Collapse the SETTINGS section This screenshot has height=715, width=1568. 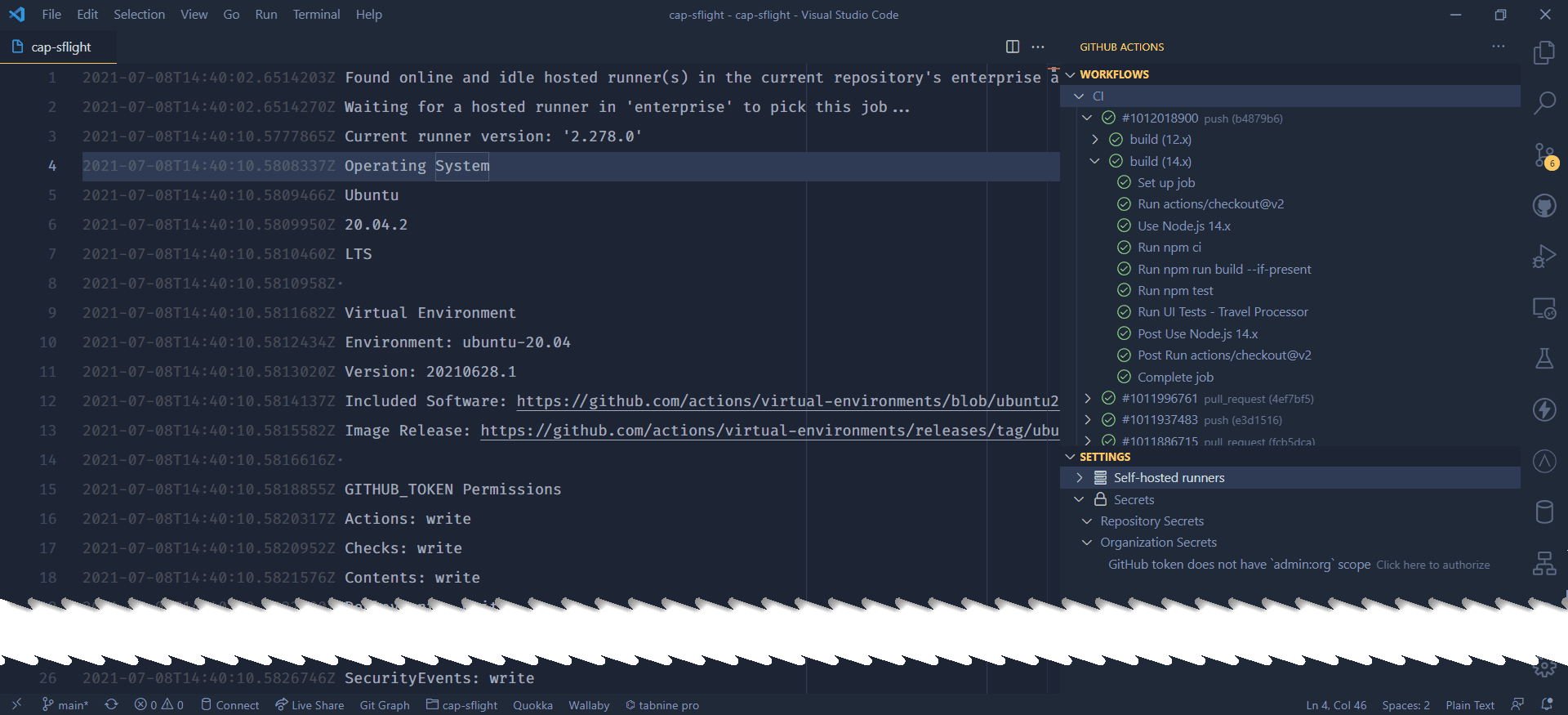click(1070, 457)
